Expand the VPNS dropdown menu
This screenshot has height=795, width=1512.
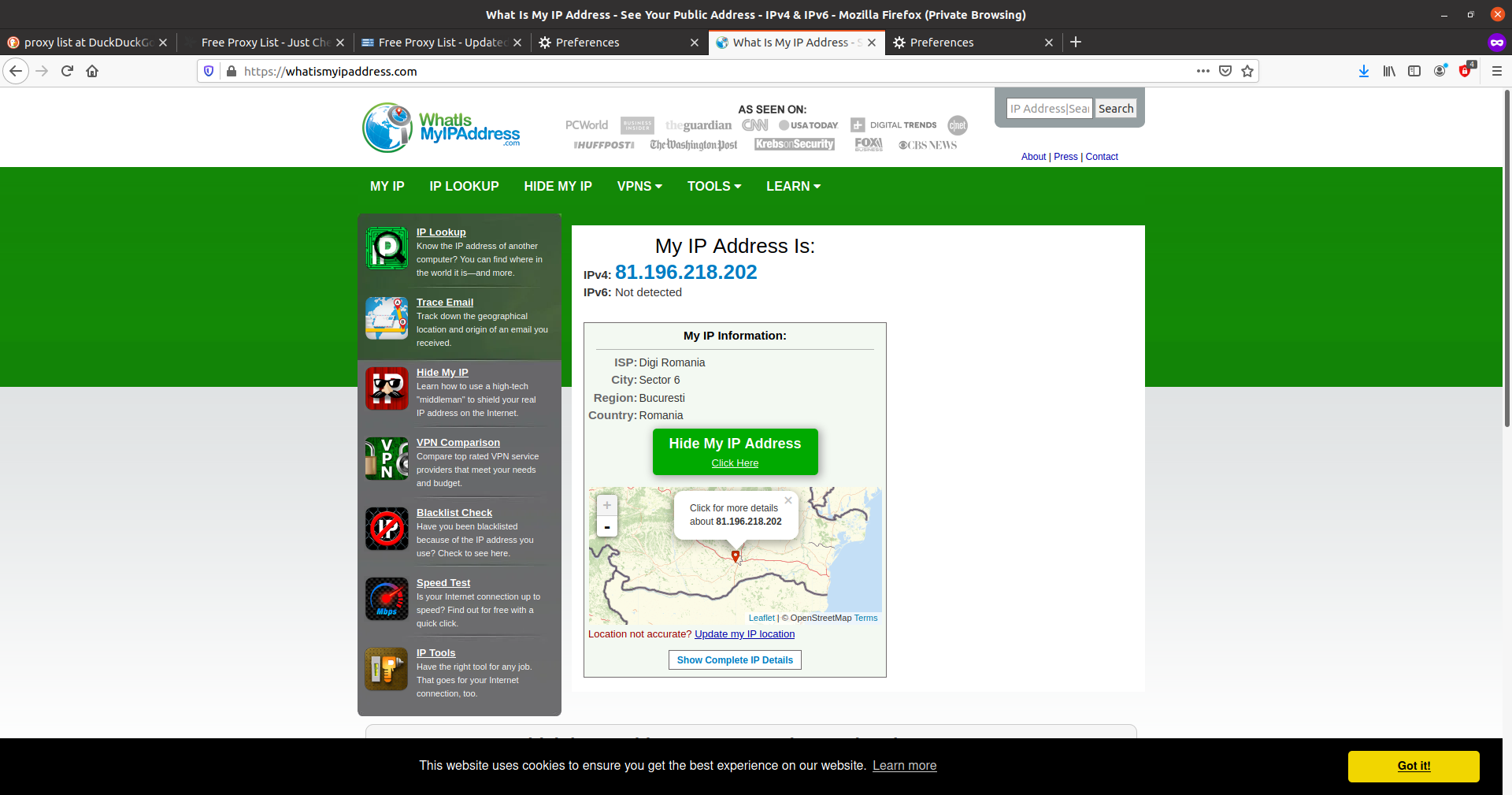pos(639,187)
